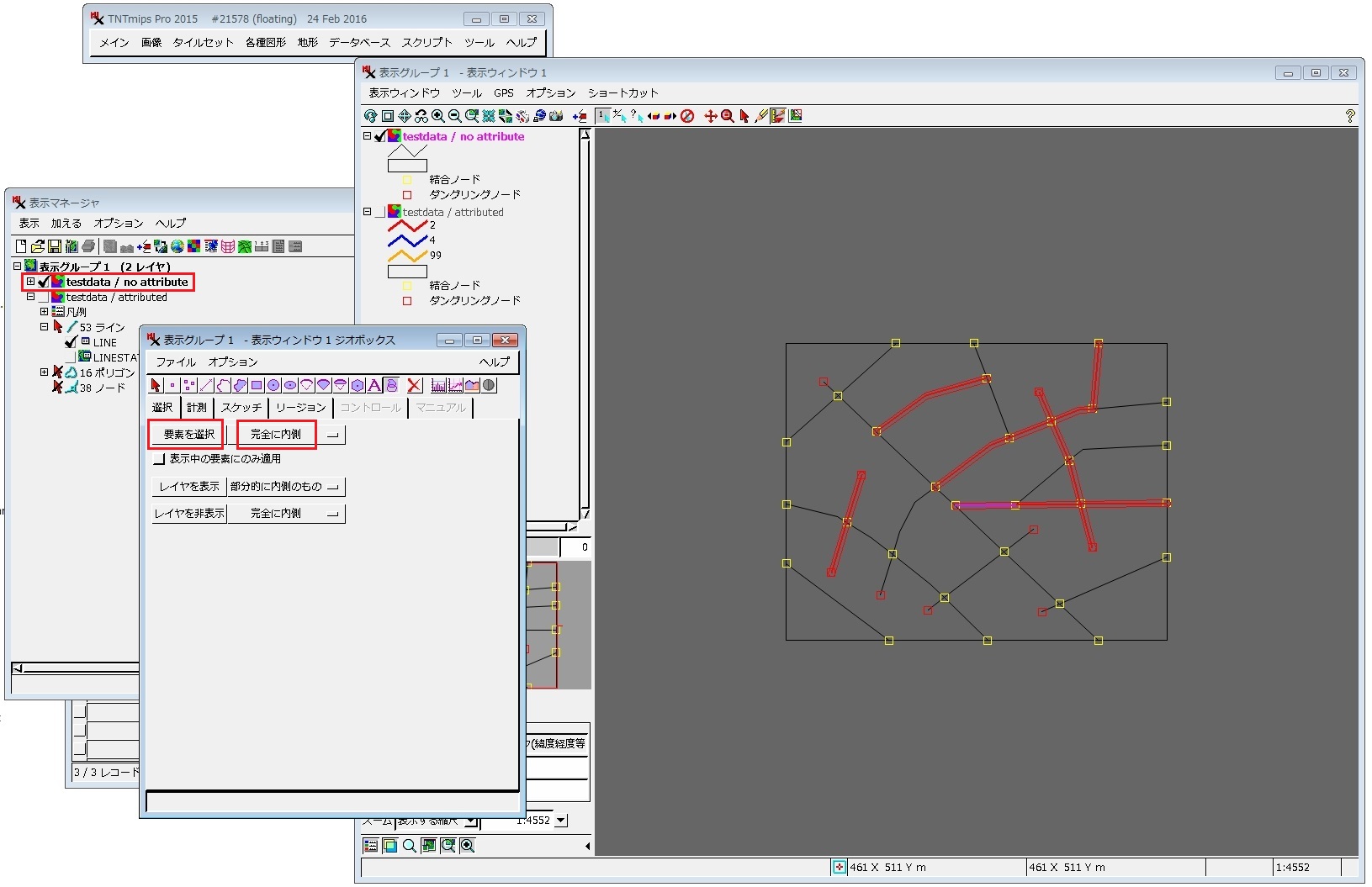Screen dimensions: 1372x887
Task: Open the データベース menu in TNTmips
Action: pos(359,42)
